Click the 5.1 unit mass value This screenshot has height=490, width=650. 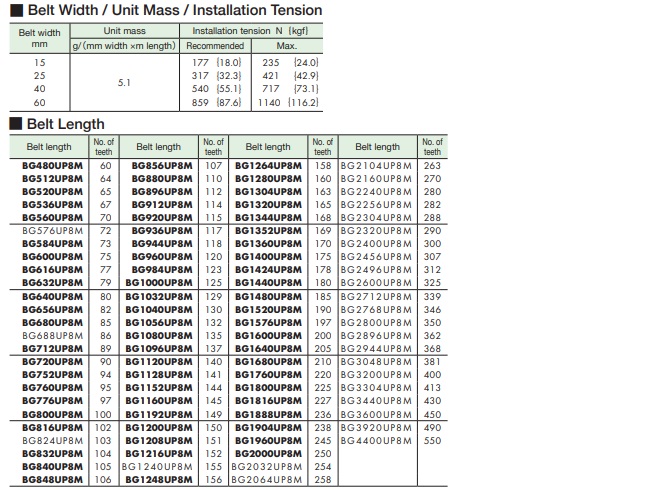pos(124,82)
